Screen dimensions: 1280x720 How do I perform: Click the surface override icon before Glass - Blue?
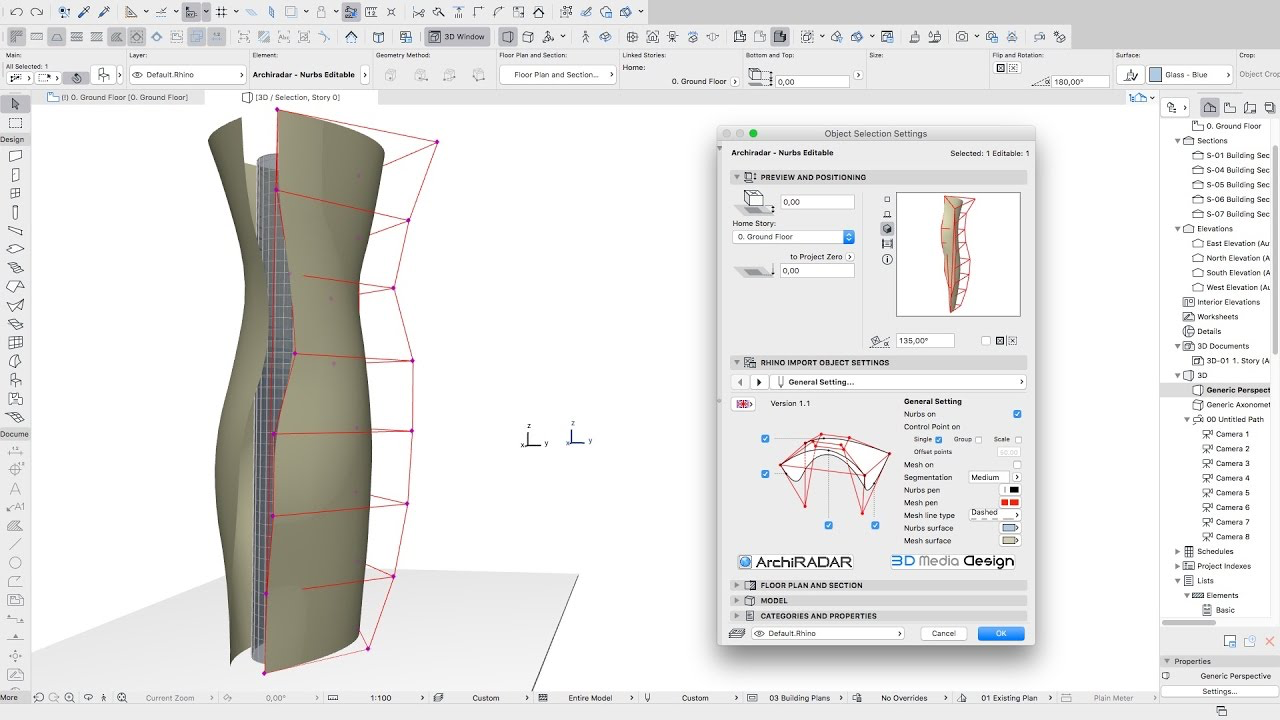click(x=1130, y=75)
